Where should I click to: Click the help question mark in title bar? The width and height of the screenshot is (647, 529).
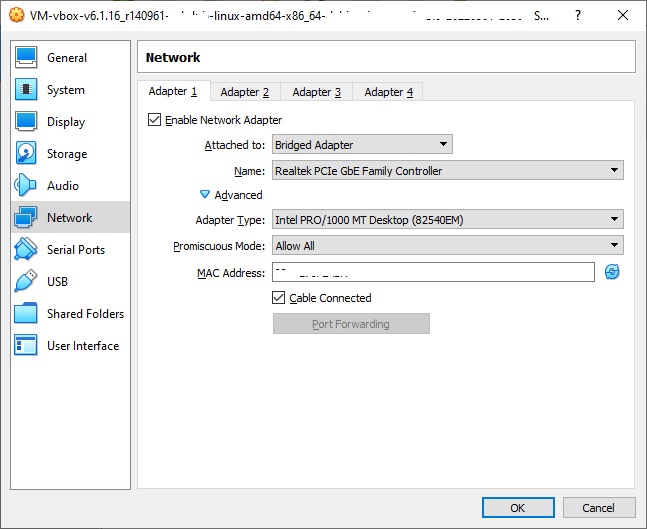coord(578,15)
